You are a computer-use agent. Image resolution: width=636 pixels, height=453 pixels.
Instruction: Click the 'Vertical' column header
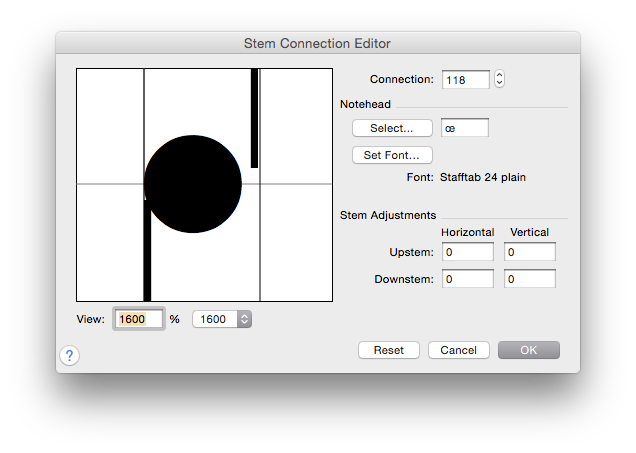pyautogui.click(x=529, y=232)
